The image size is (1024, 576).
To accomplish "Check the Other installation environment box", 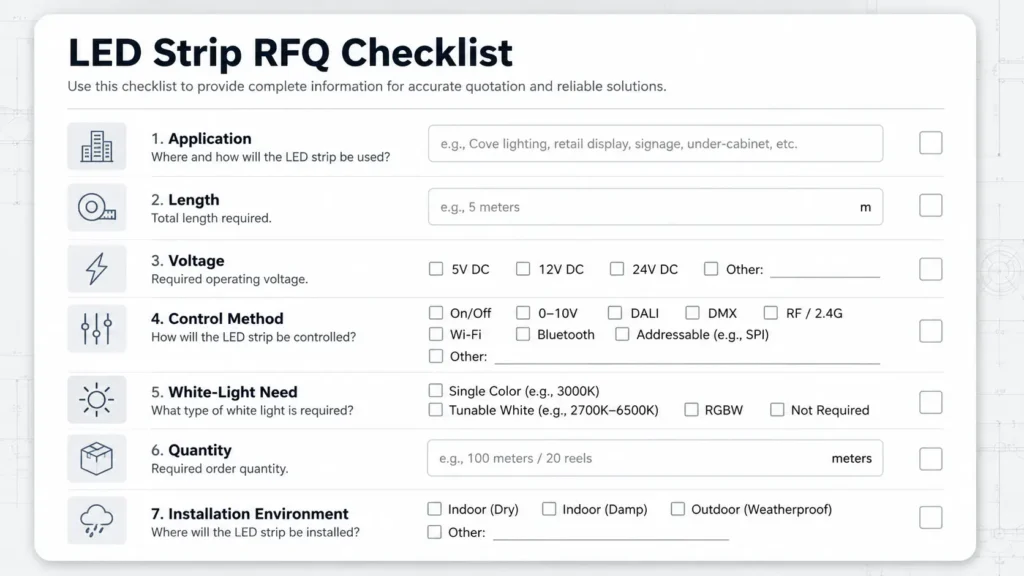I will [x=434, y=532].
